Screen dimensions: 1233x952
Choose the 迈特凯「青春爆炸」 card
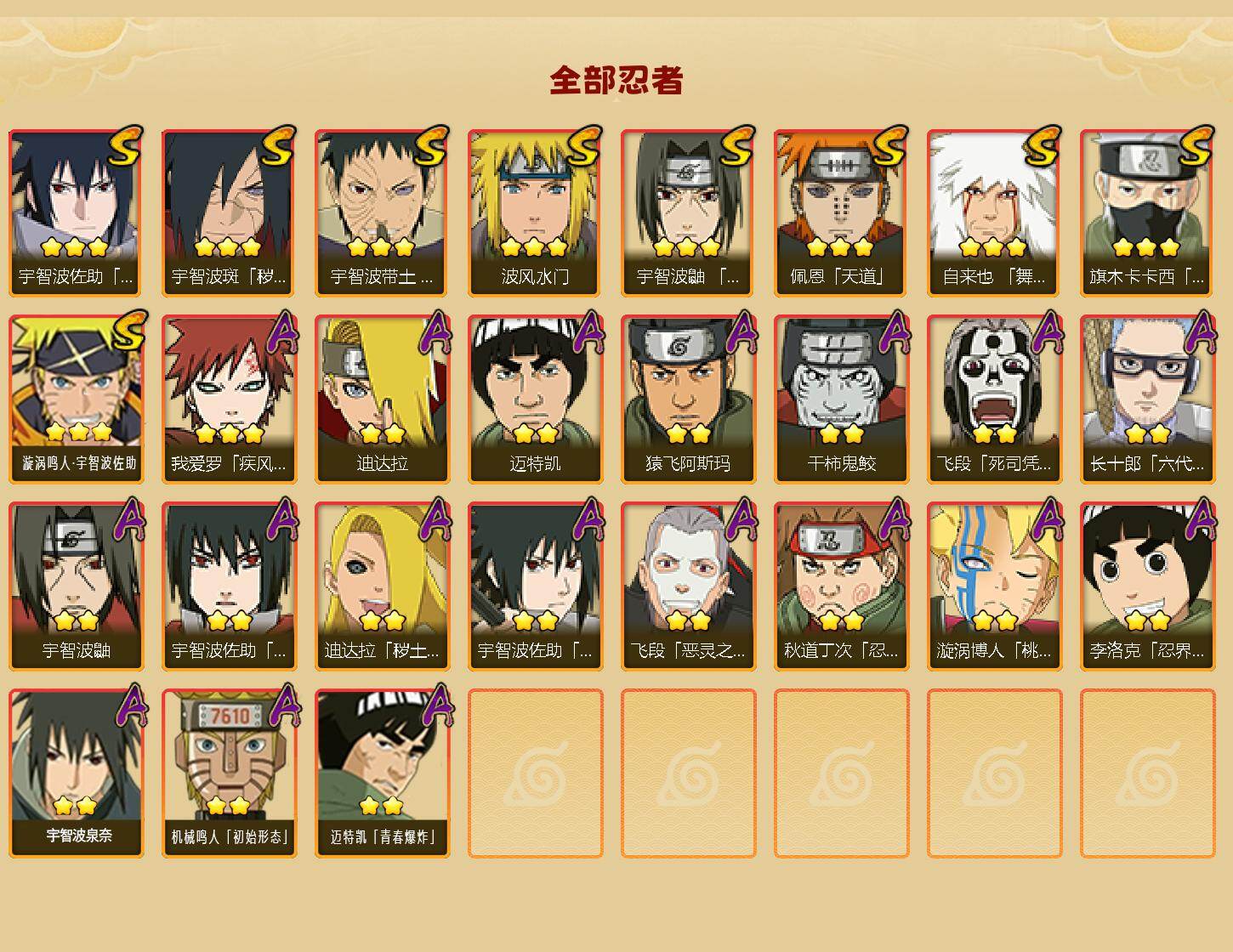tap(382, 773)
